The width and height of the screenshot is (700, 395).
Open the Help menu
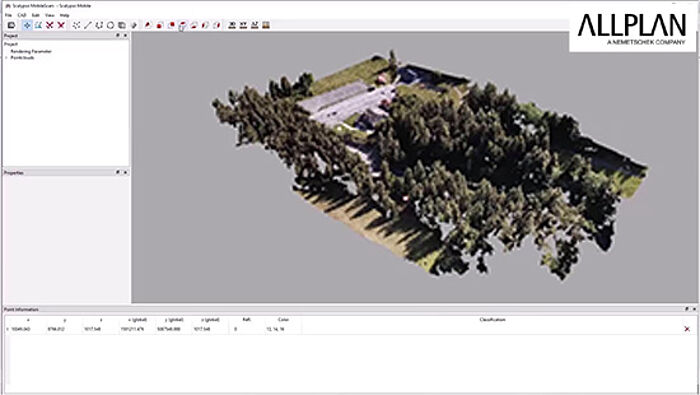[64, 15]
